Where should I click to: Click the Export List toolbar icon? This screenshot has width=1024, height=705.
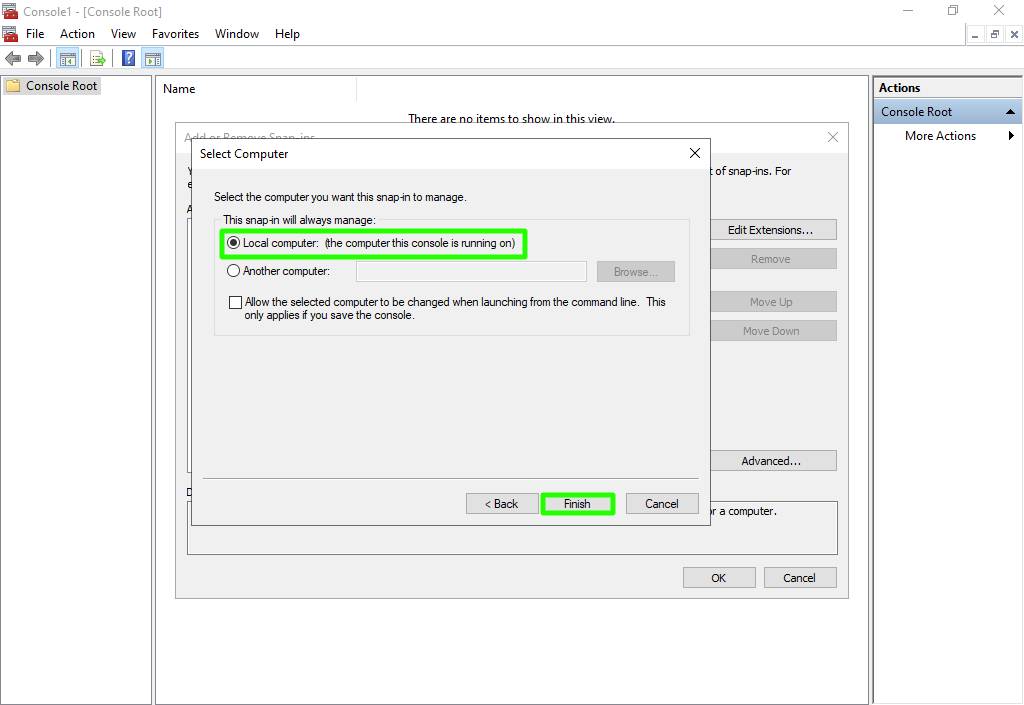97,58
